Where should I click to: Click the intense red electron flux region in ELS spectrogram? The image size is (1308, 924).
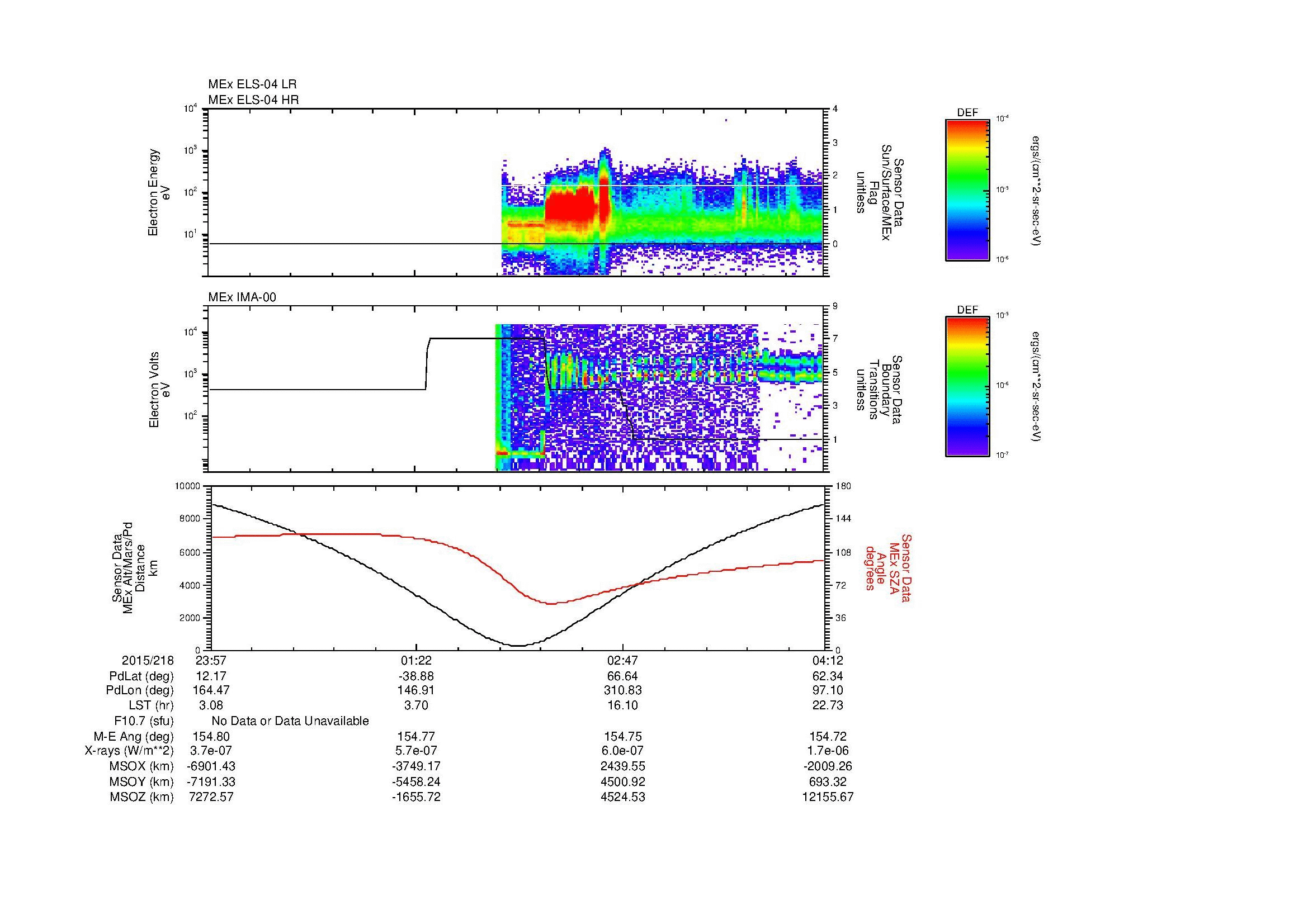570,208
